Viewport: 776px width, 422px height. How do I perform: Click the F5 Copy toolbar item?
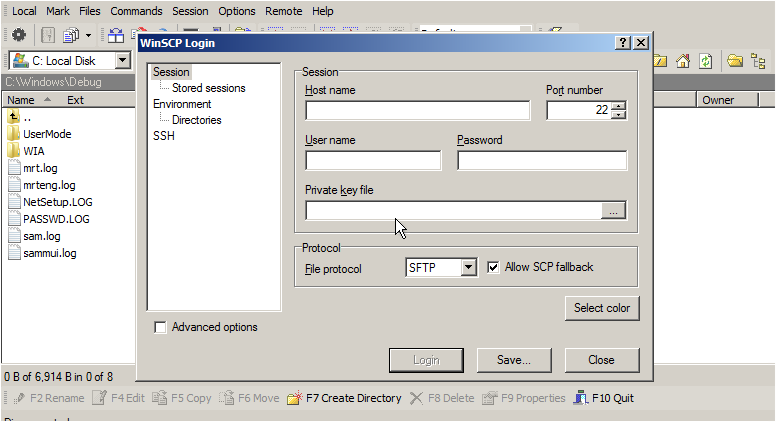point(182,398)
